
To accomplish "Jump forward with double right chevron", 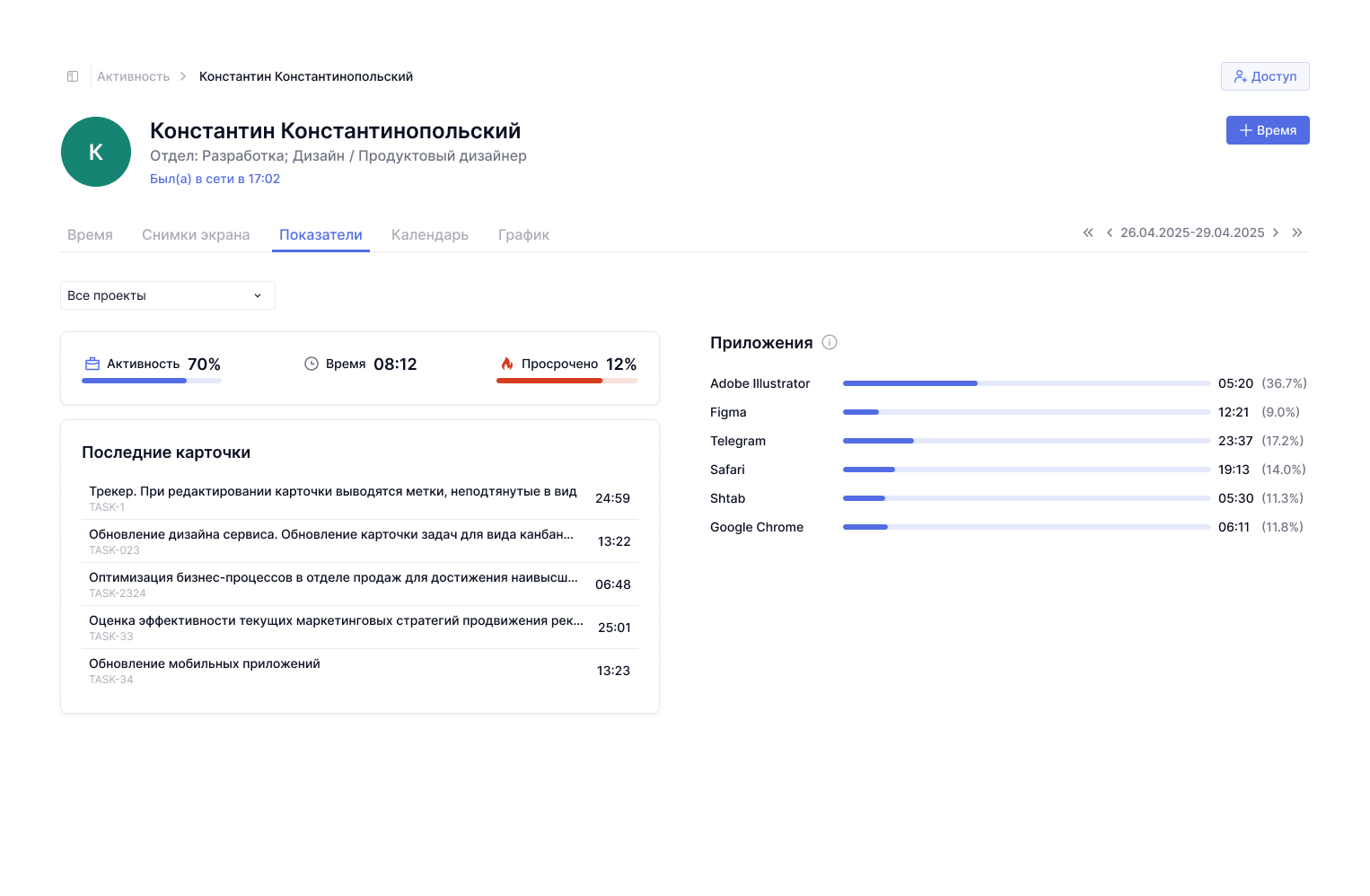I will [x=1297, y=233].
